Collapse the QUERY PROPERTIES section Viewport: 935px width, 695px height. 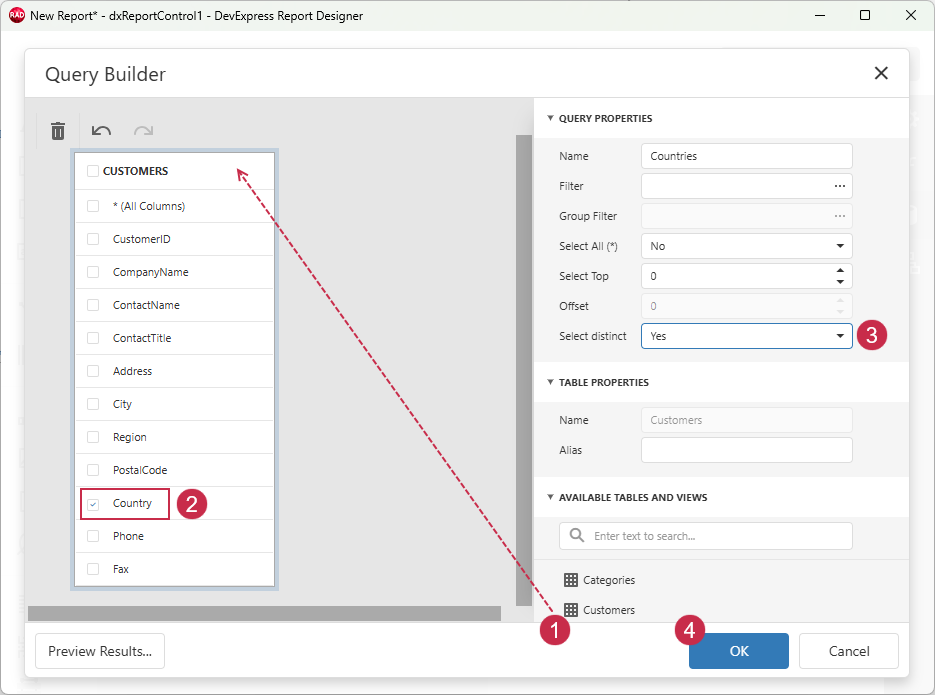(x=550, y=118)
